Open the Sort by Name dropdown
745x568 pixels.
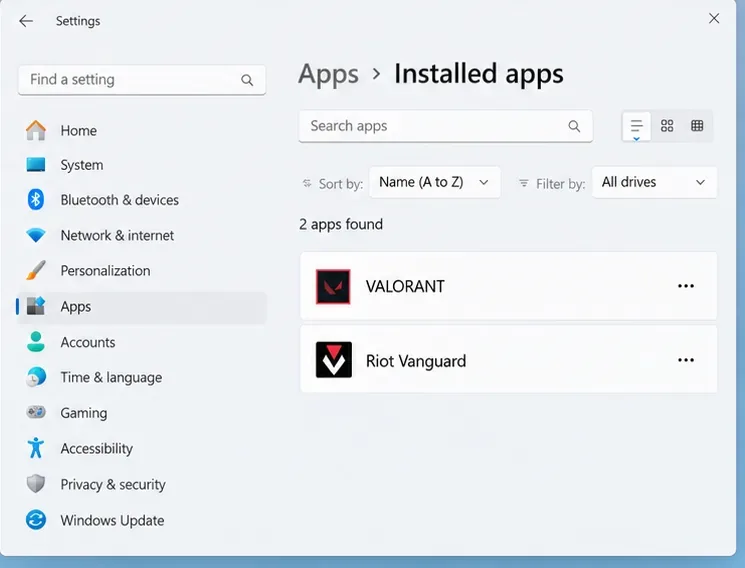434,182
